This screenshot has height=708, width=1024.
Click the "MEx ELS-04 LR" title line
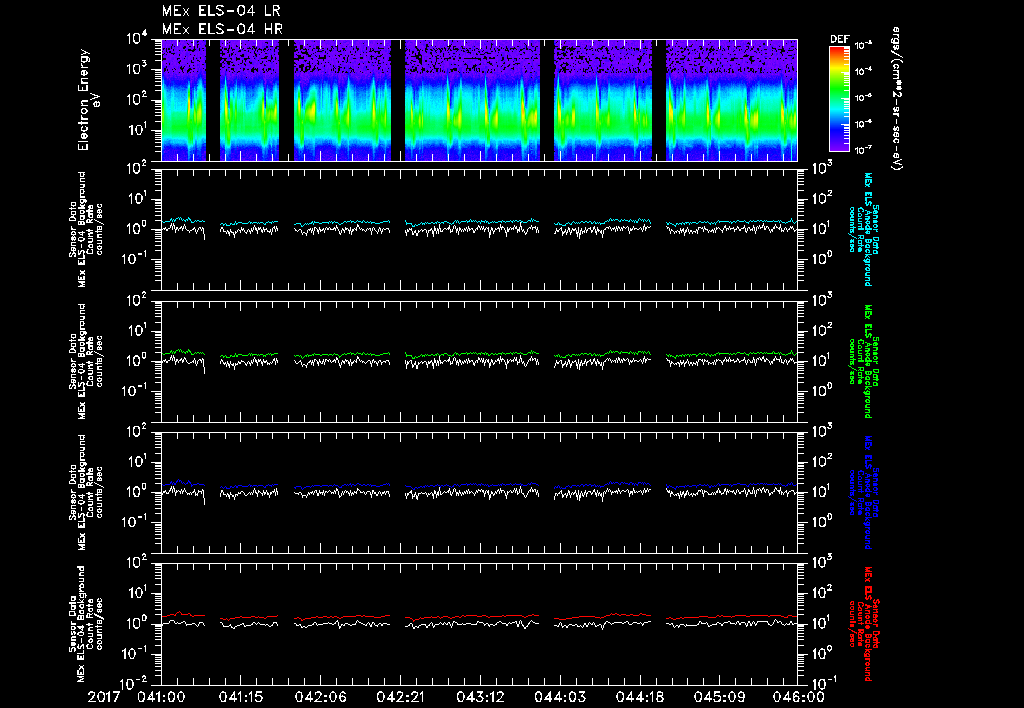click(221, 11)
